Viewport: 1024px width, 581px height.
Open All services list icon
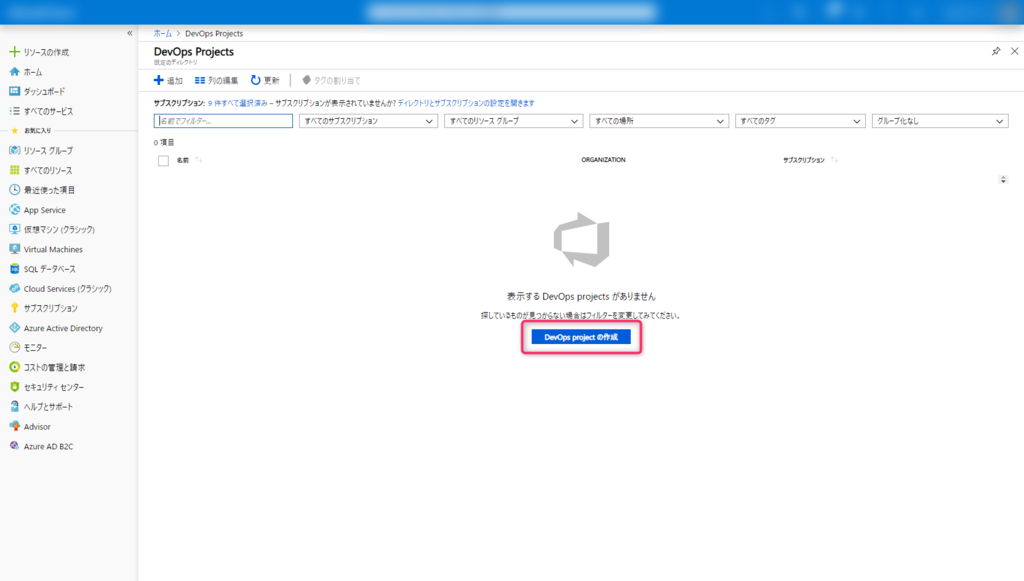(x=14, y=111)
